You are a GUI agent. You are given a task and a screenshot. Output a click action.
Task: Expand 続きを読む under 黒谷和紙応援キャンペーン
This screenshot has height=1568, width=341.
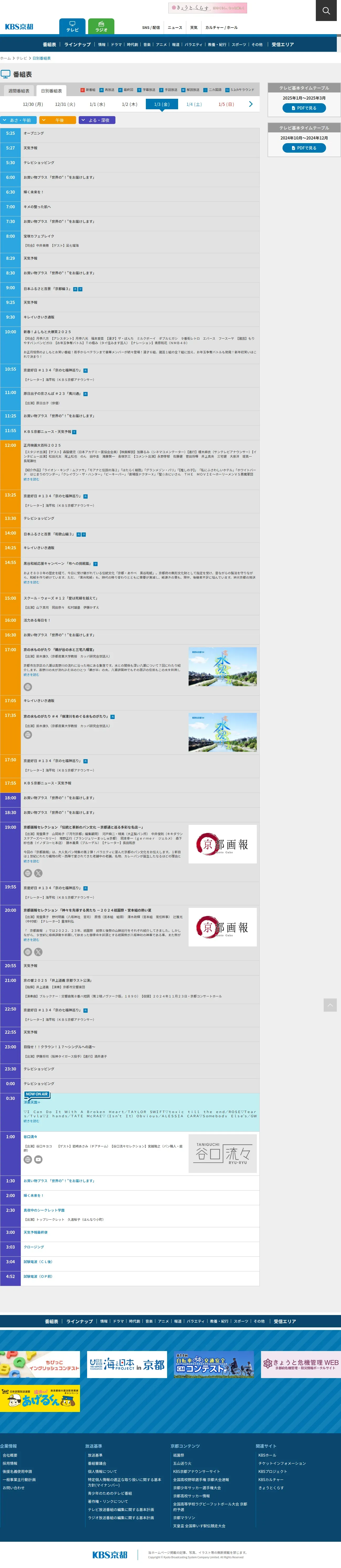tap(31, 582)
